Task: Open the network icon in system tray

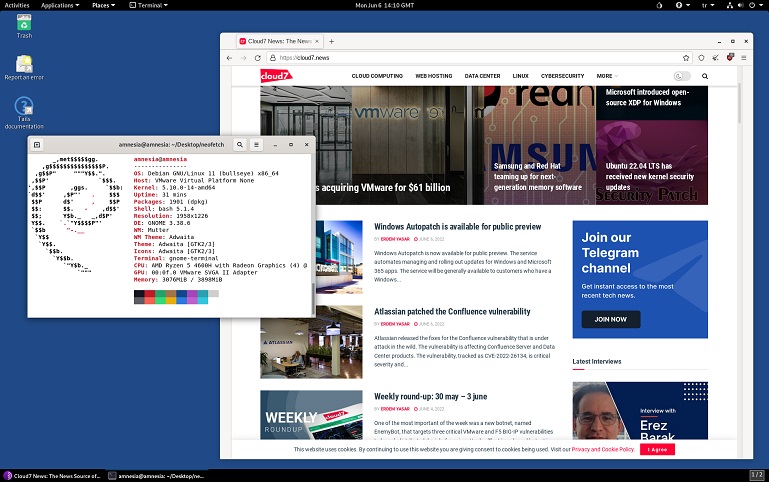Action: pos(730,5)
